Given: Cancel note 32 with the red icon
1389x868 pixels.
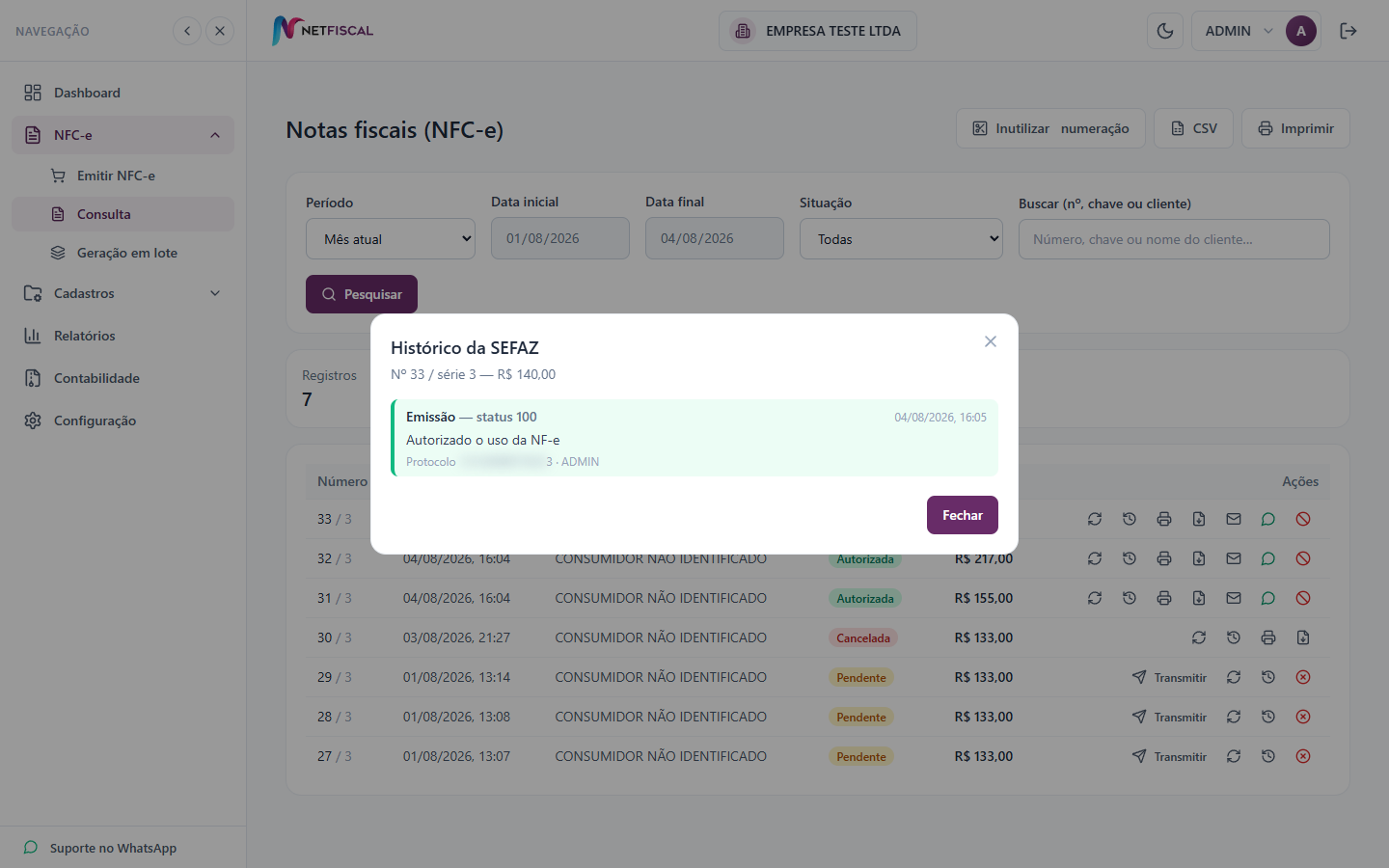Looking at the screenshot, I should tap(1303, 558).
